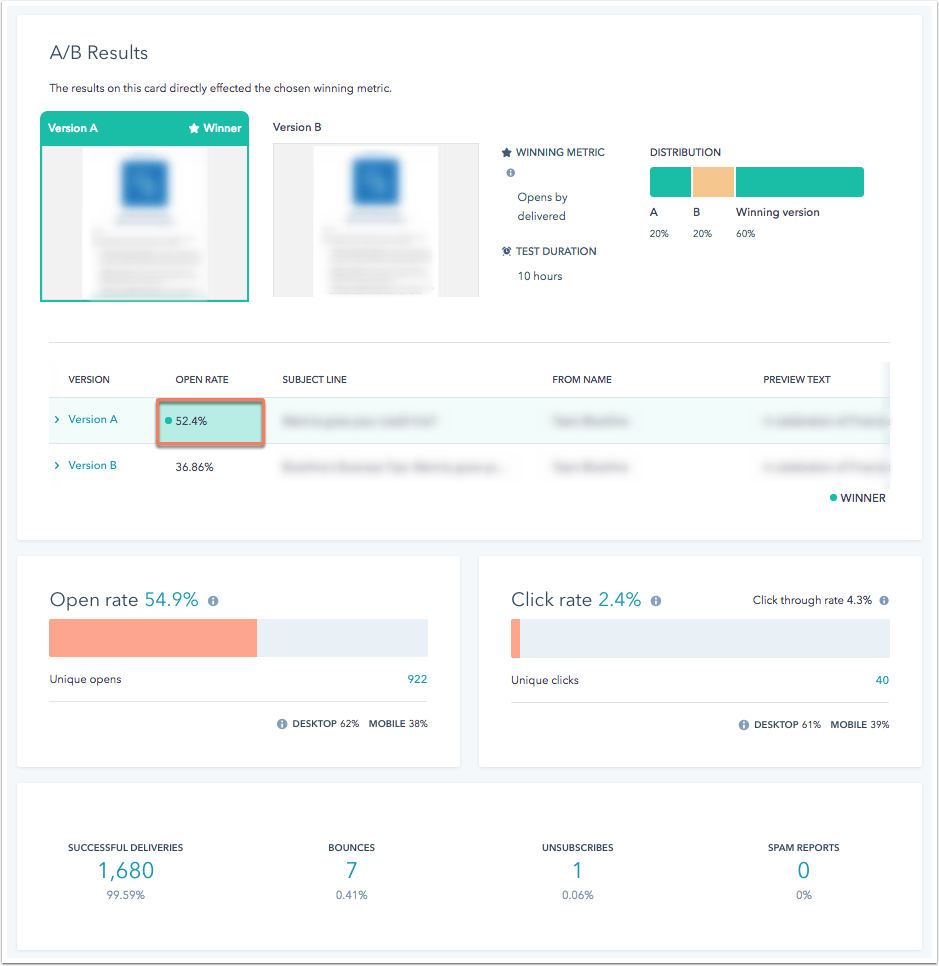Click the info icon before Desktop 62%
This screenshot has width=939, height=966.
point(282,723)
